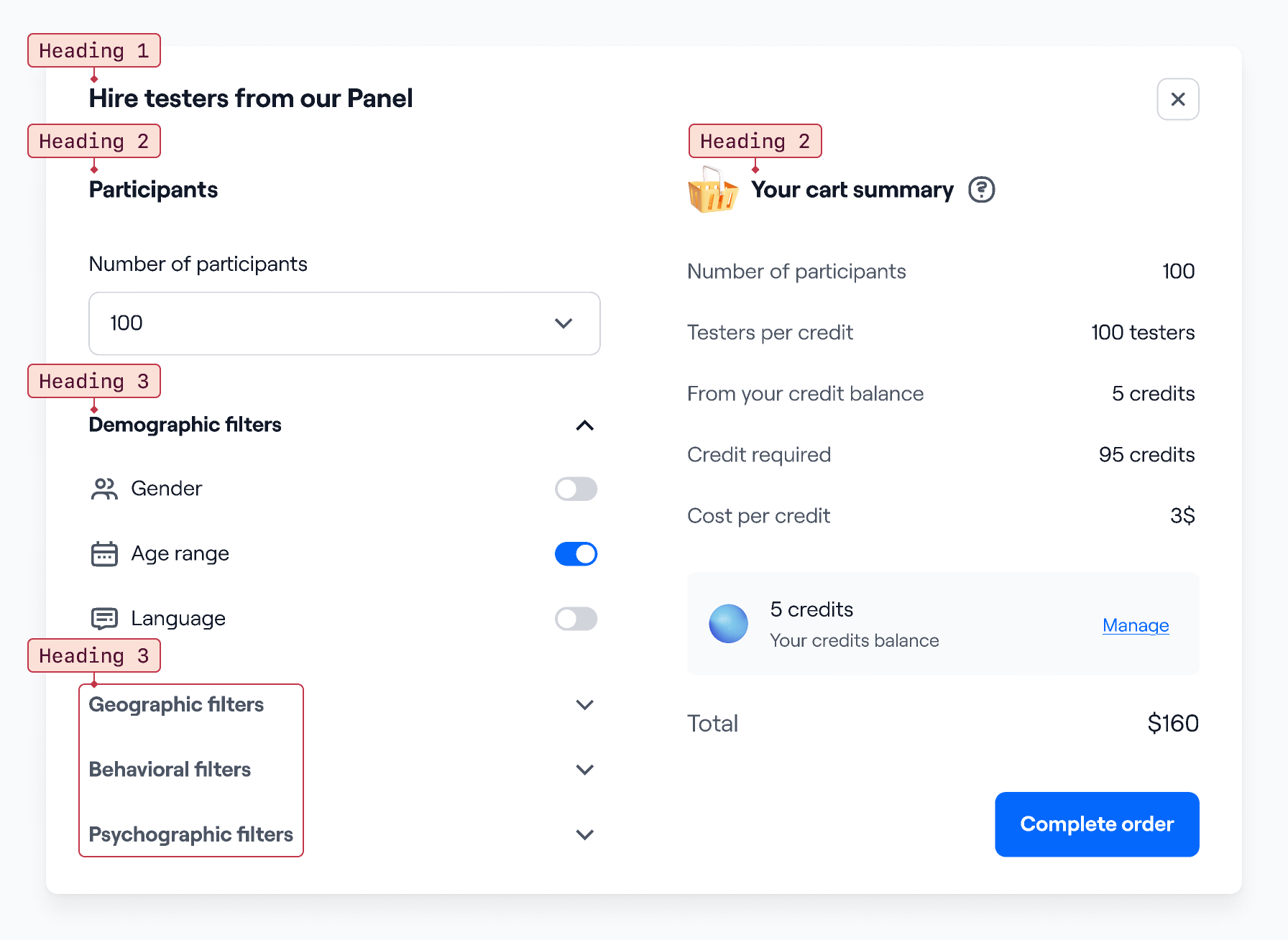Click the Psychographic filters heading
This screenshot has height=940, width=1288.
pos(190,834)
